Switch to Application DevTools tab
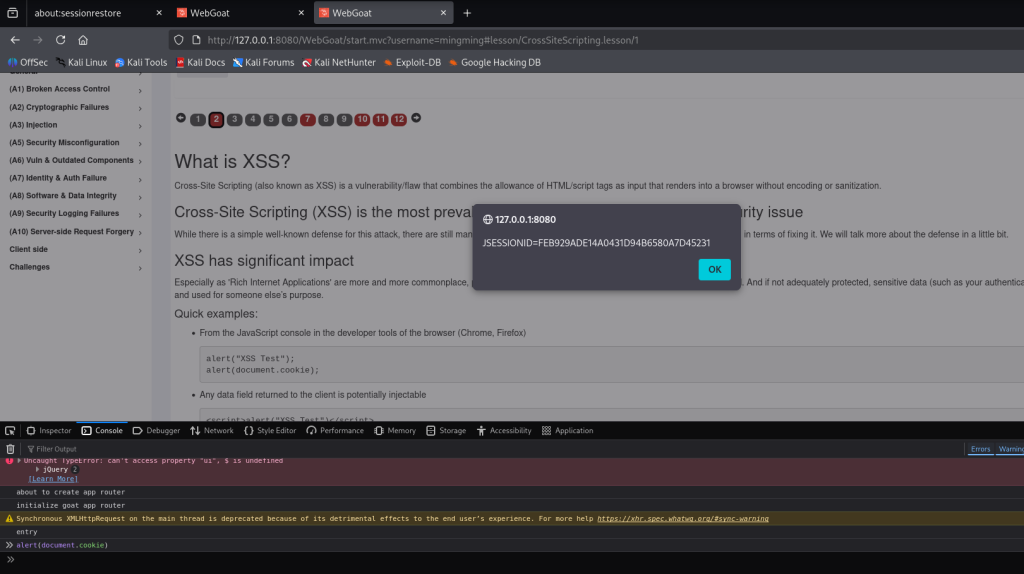The width and height of the screenshot is (1024, 574). [568, 430]
